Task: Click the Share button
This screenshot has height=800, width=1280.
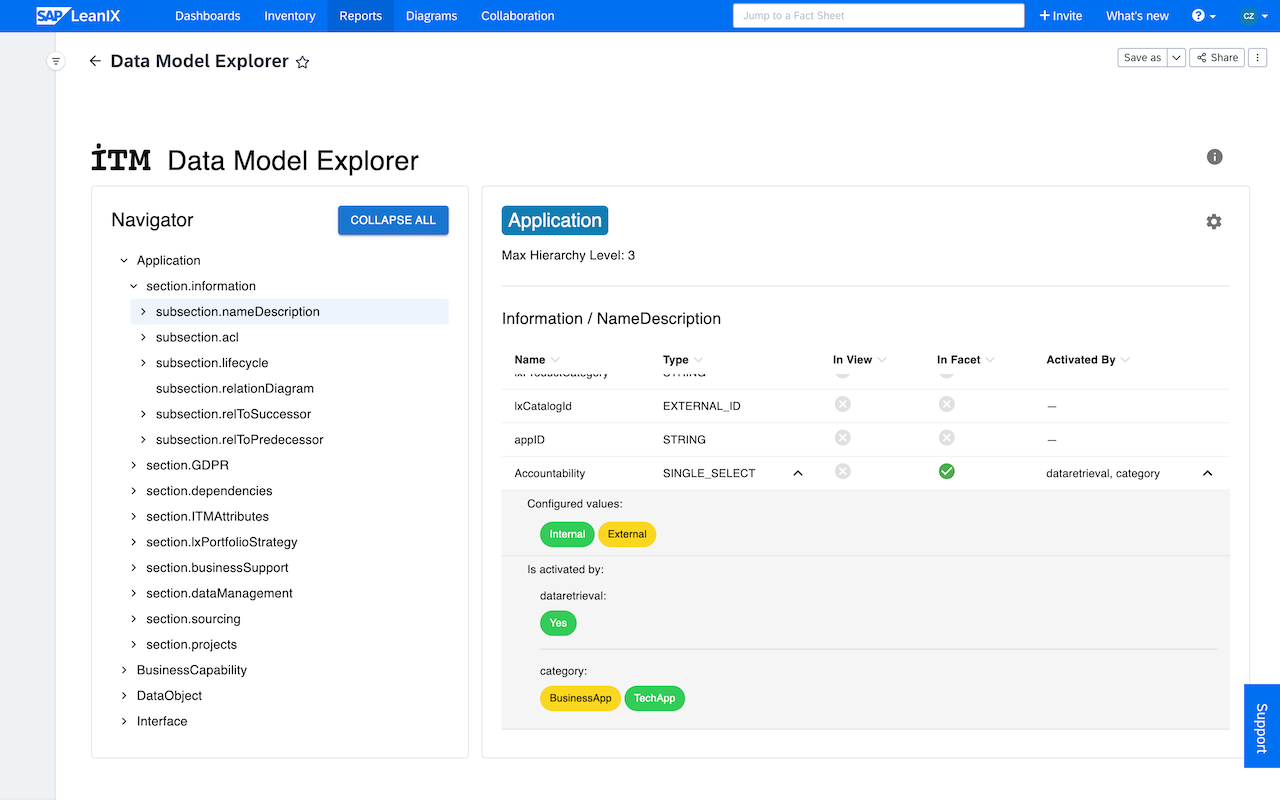Action: pyautogui.click(x=1217, y=58)
